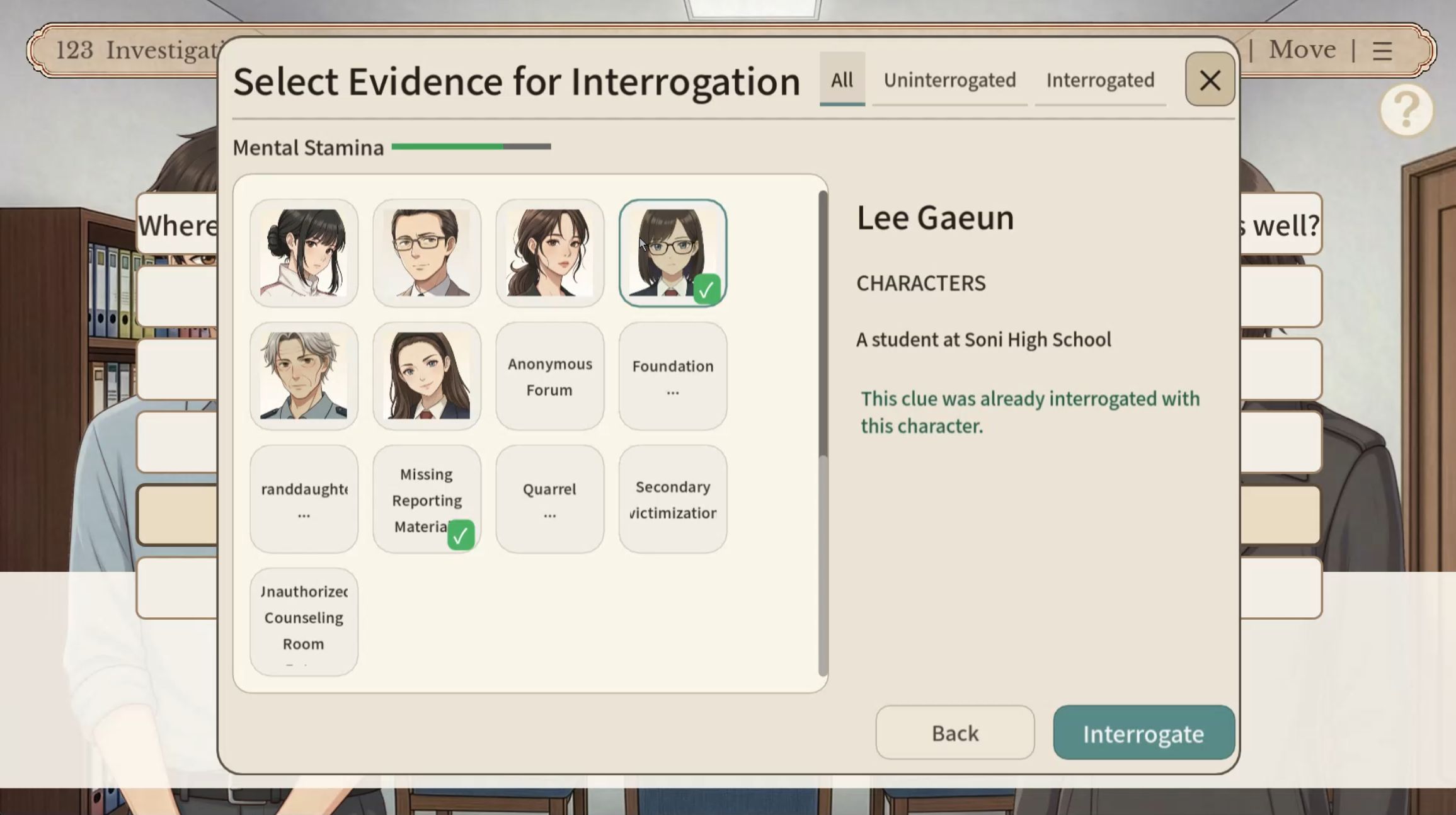Switch to the Uninterrogated tab
The image size is (1456, 815).
coord(949,81)
